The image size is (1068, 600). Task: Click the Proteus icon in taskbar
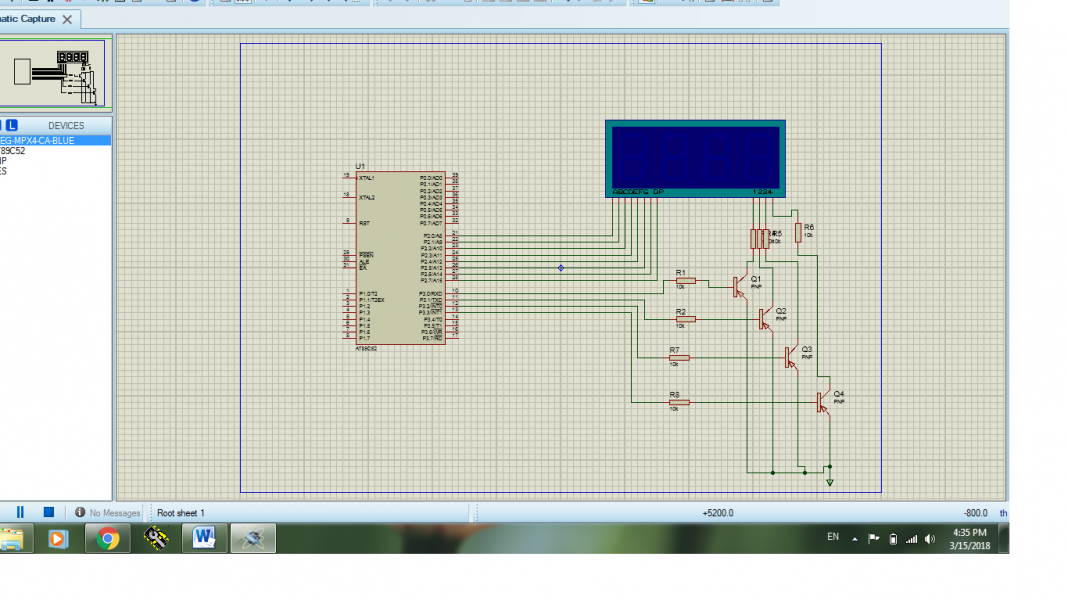pos(253,539)
